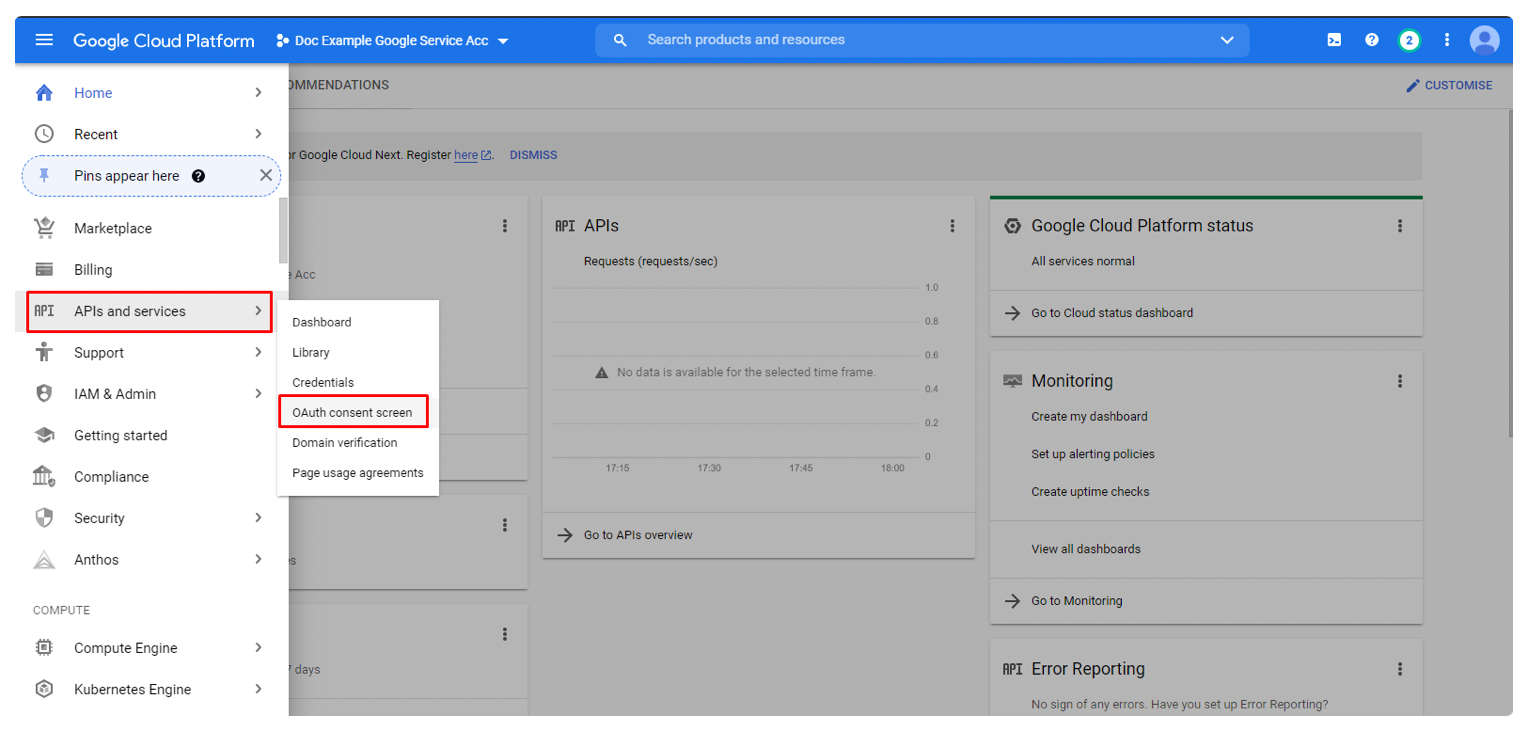Expand the Compute Engine submenu chevron
1534x742 pixels.
coord(258,648)
